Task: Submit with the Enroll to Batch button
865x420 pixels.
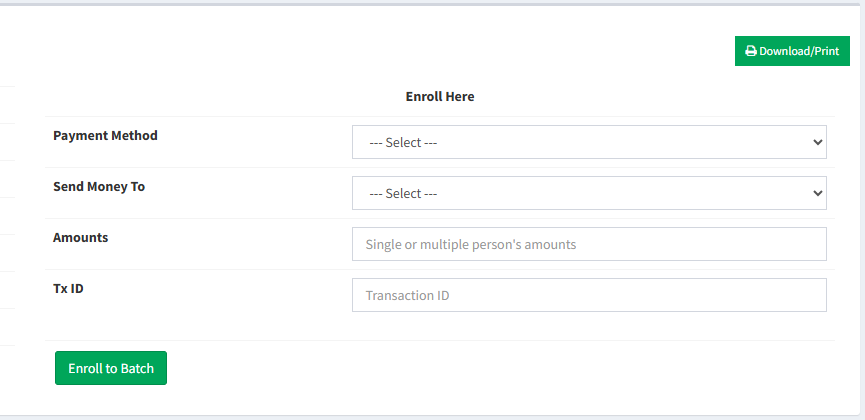Action: (x=111, y=368)
